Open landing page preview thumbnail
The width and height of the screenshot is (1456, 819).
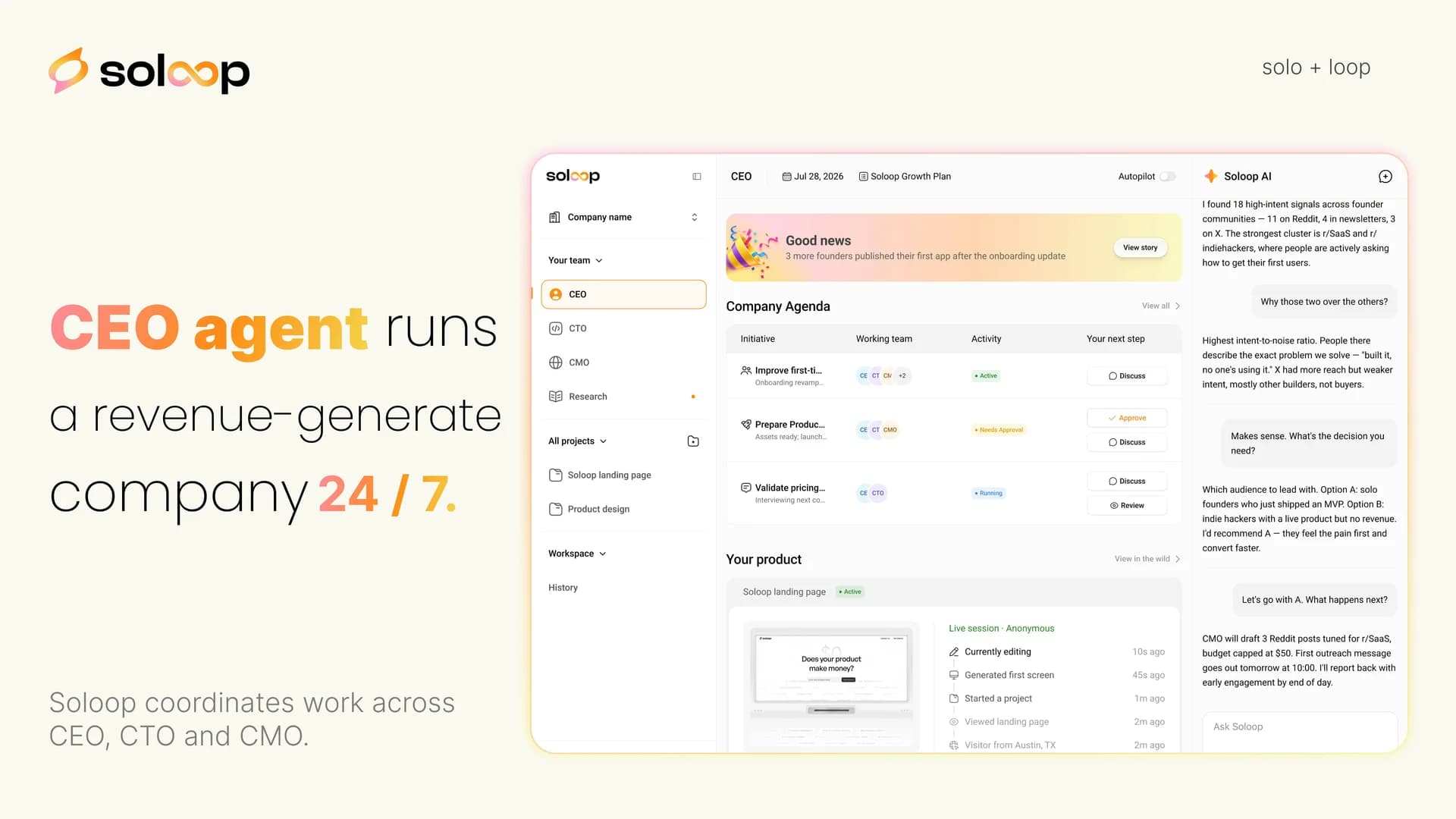[831, 686]
